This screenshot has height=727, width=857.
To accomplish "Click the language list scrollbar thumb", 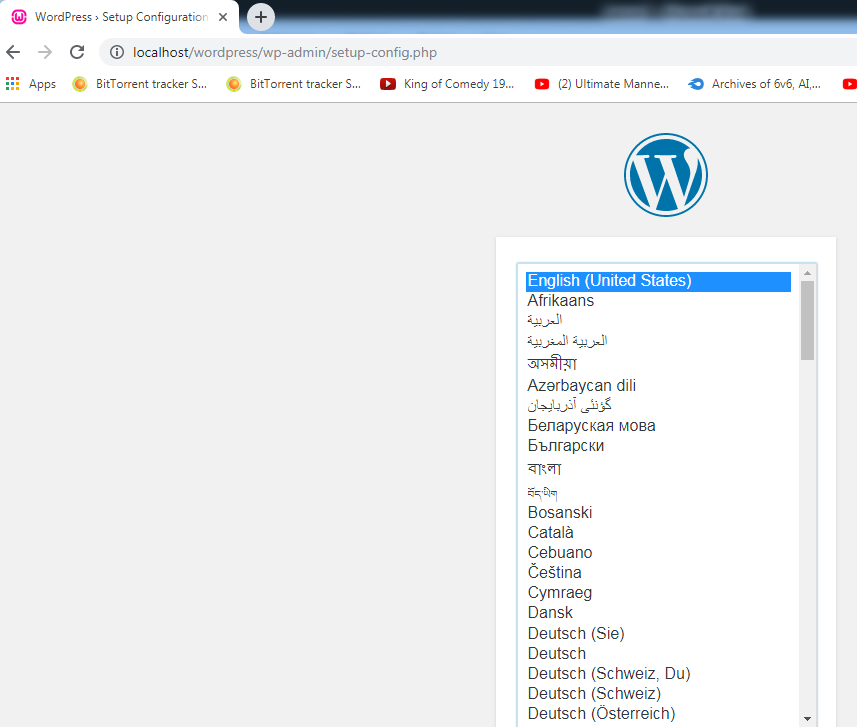I will pos(807,320).
